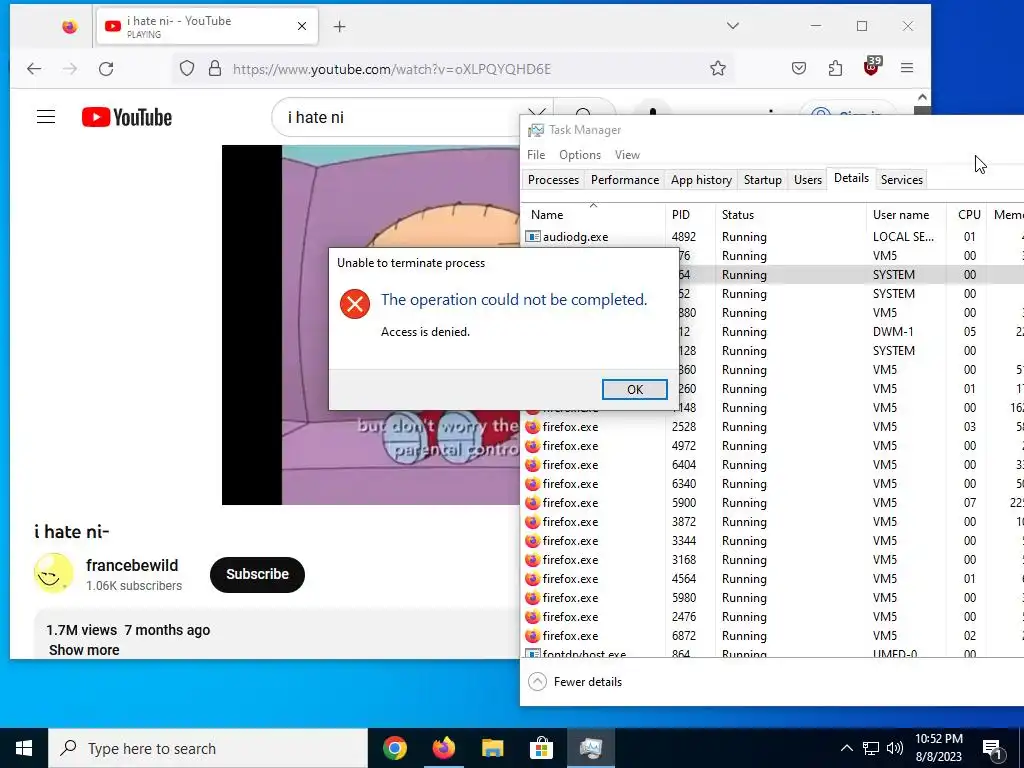Open the Pocket save icon
Image resolution: width=1024 pixels, height=768 pixels.
pos(799,69)
